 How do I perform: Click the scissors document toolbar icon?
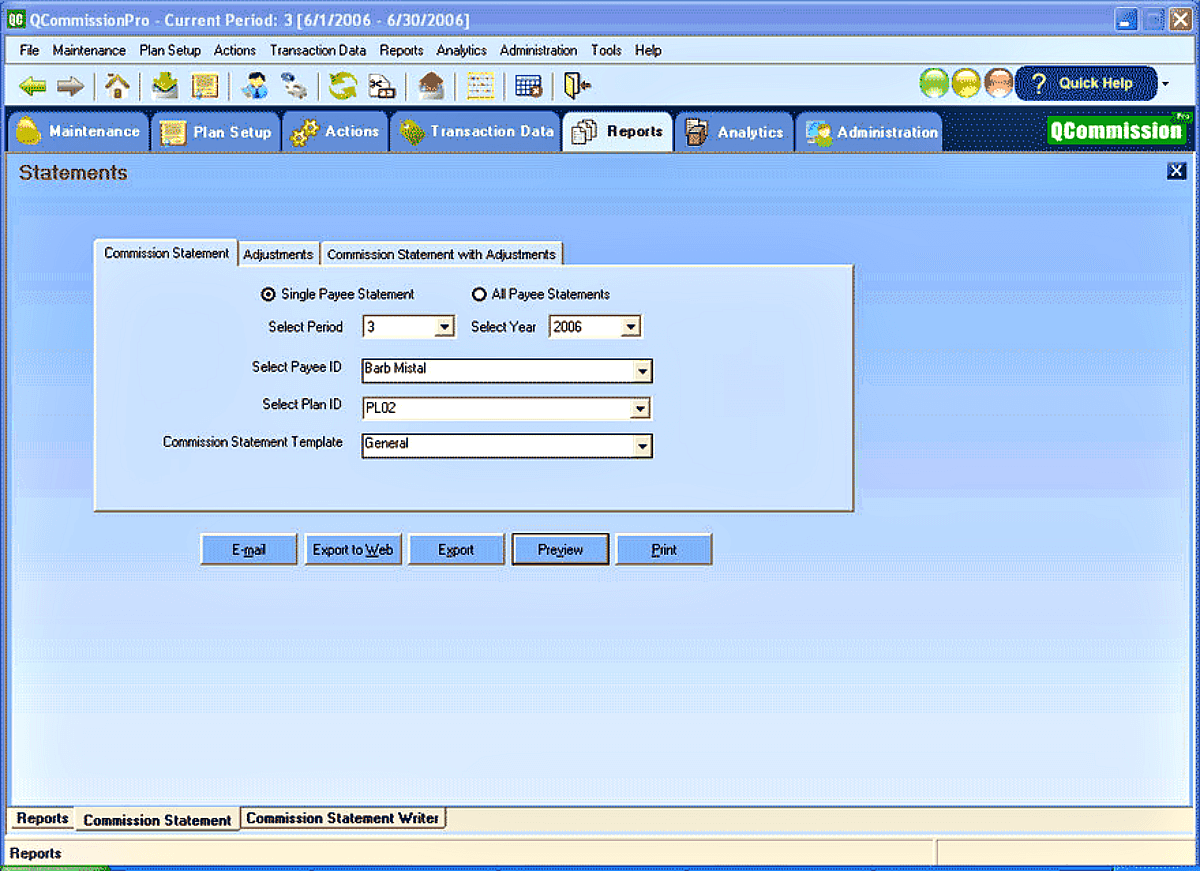tap(382, 86)
